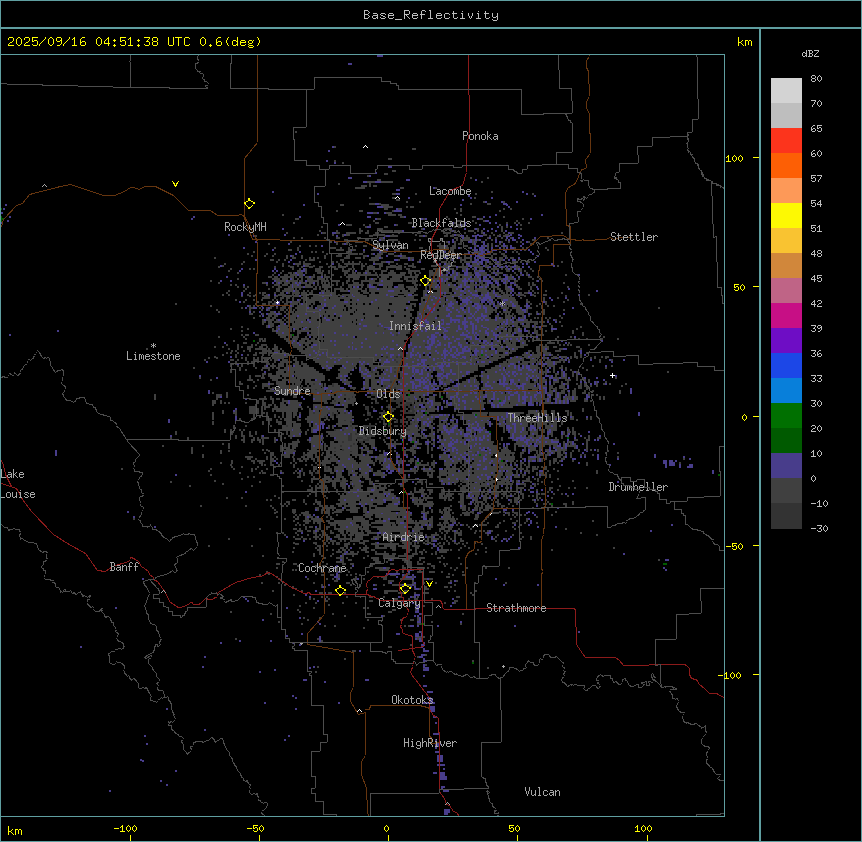Click the Sylvan label

[390, 245]
